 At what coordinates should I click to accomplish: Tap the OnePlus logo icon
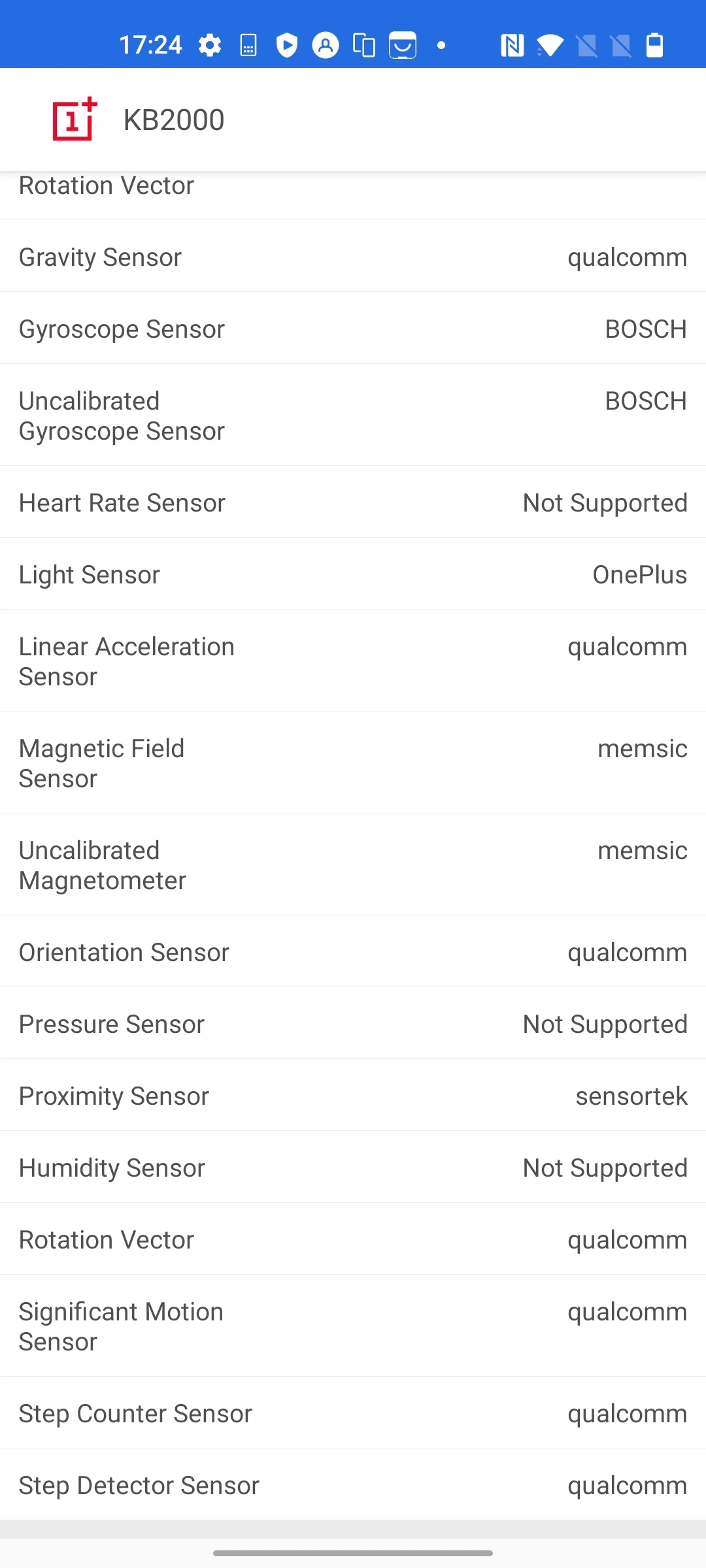(x=75, y=120)
